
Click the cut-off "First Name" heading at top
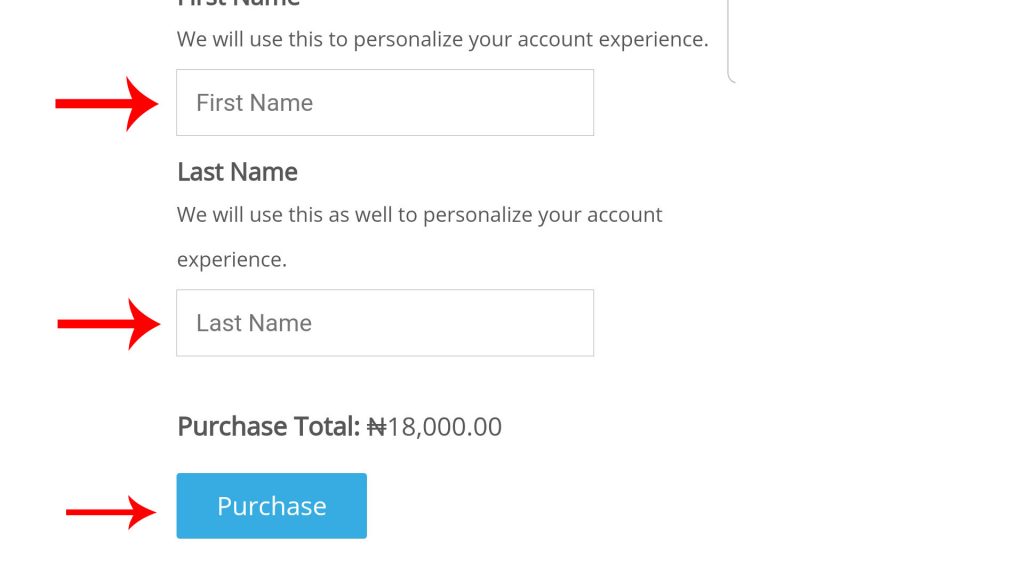click(238, 3)
